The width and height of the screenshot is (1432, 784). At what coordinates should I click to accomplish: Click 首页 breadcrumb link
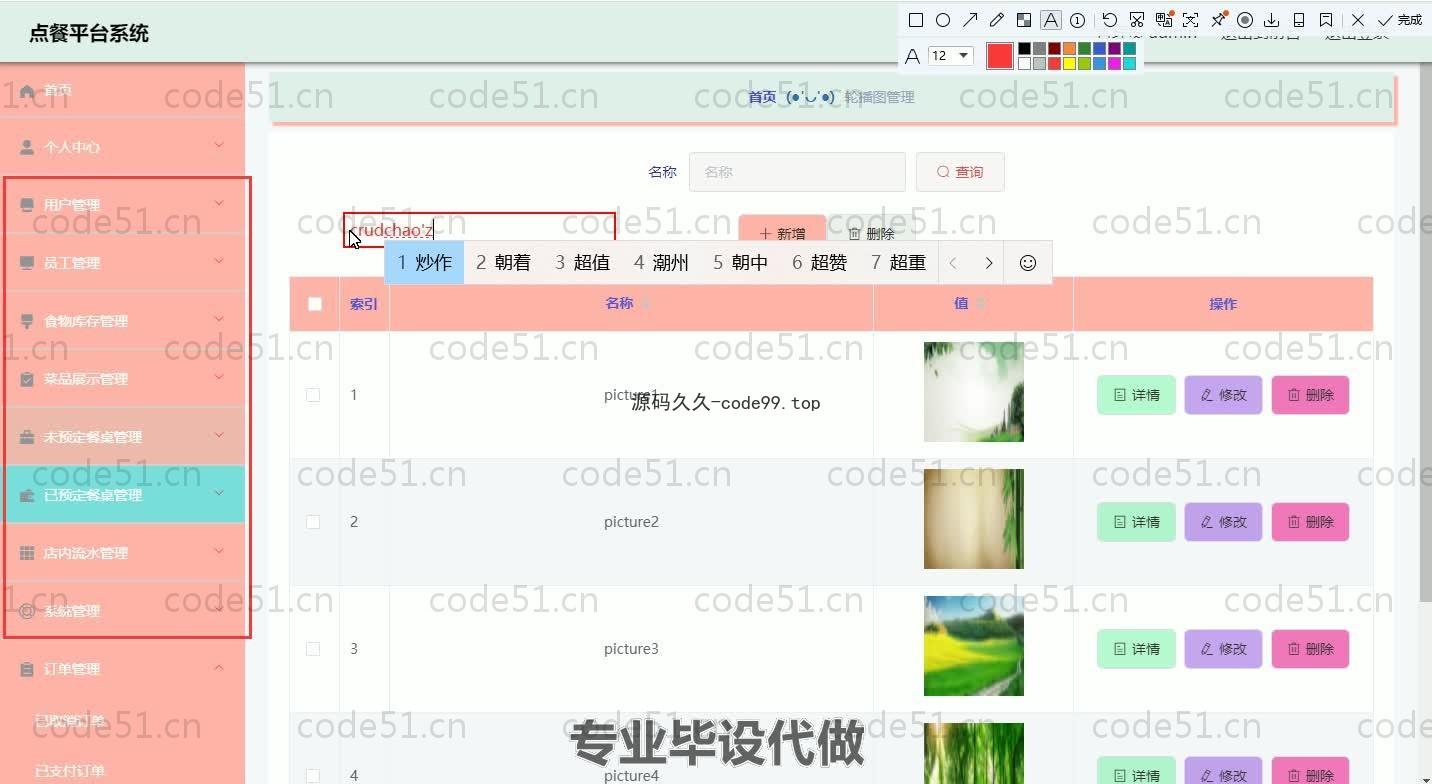click(762, 97)
